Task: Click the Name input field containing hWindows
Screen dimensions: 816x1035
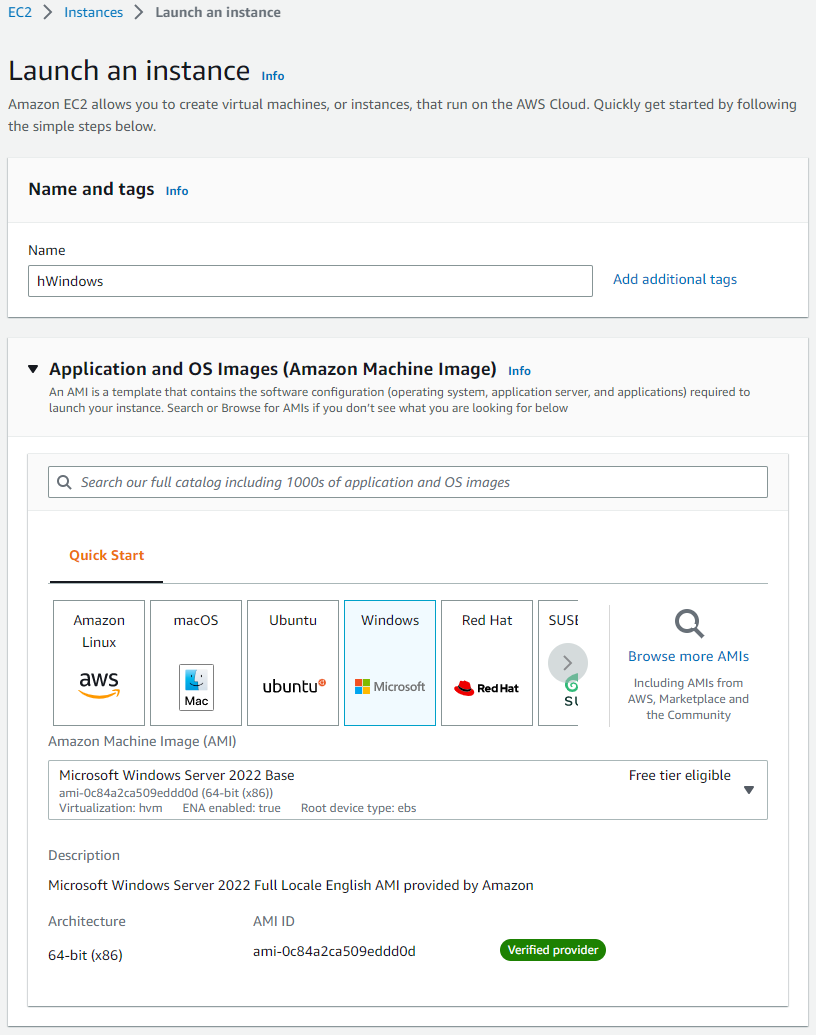Action: (x=310, y=281)
